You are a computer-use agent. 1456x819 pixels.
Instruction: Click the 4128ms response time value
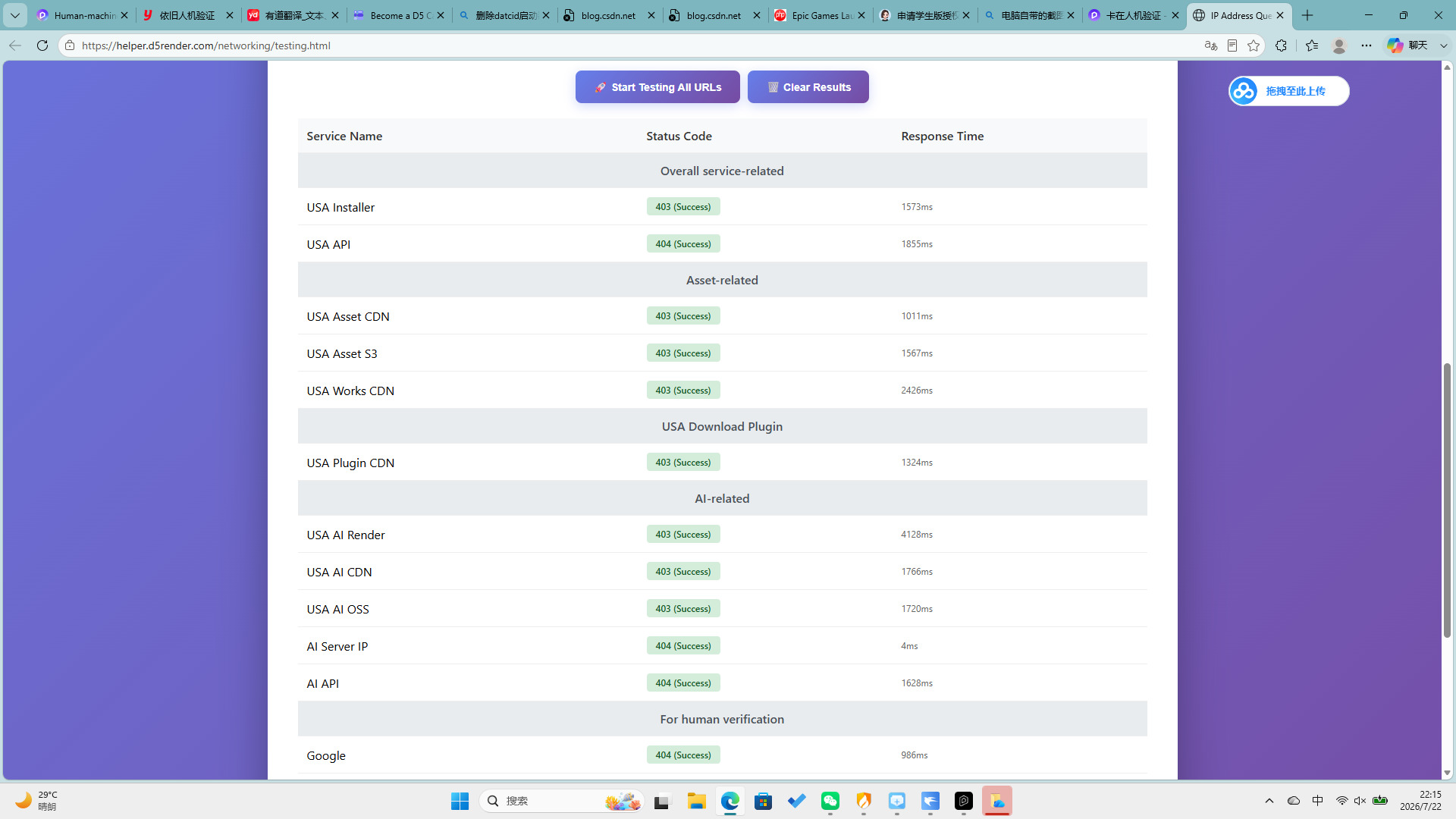coord(917,535)
